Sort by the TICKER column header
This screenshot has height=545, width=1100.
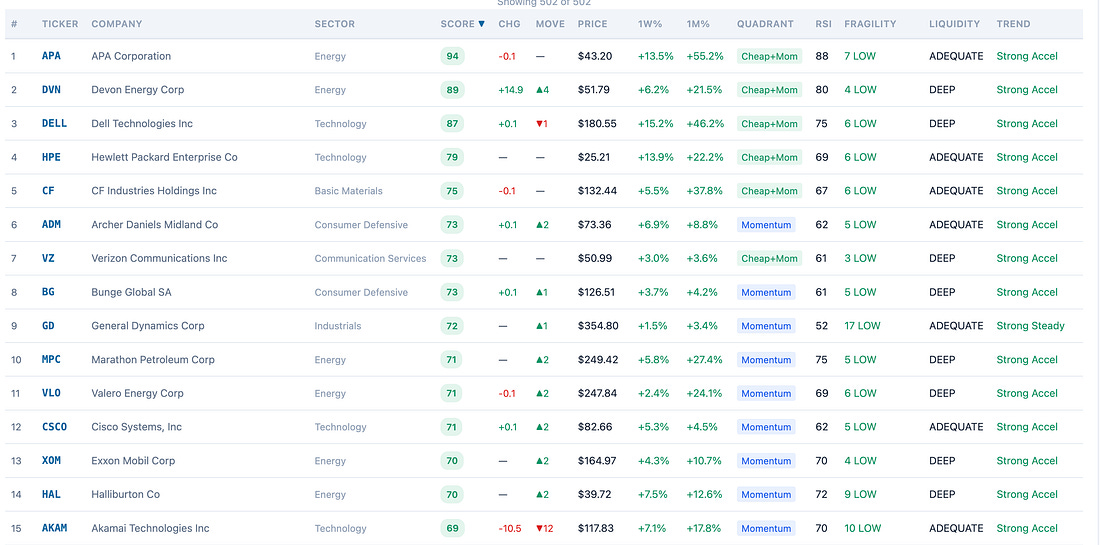tap(60, 24)
